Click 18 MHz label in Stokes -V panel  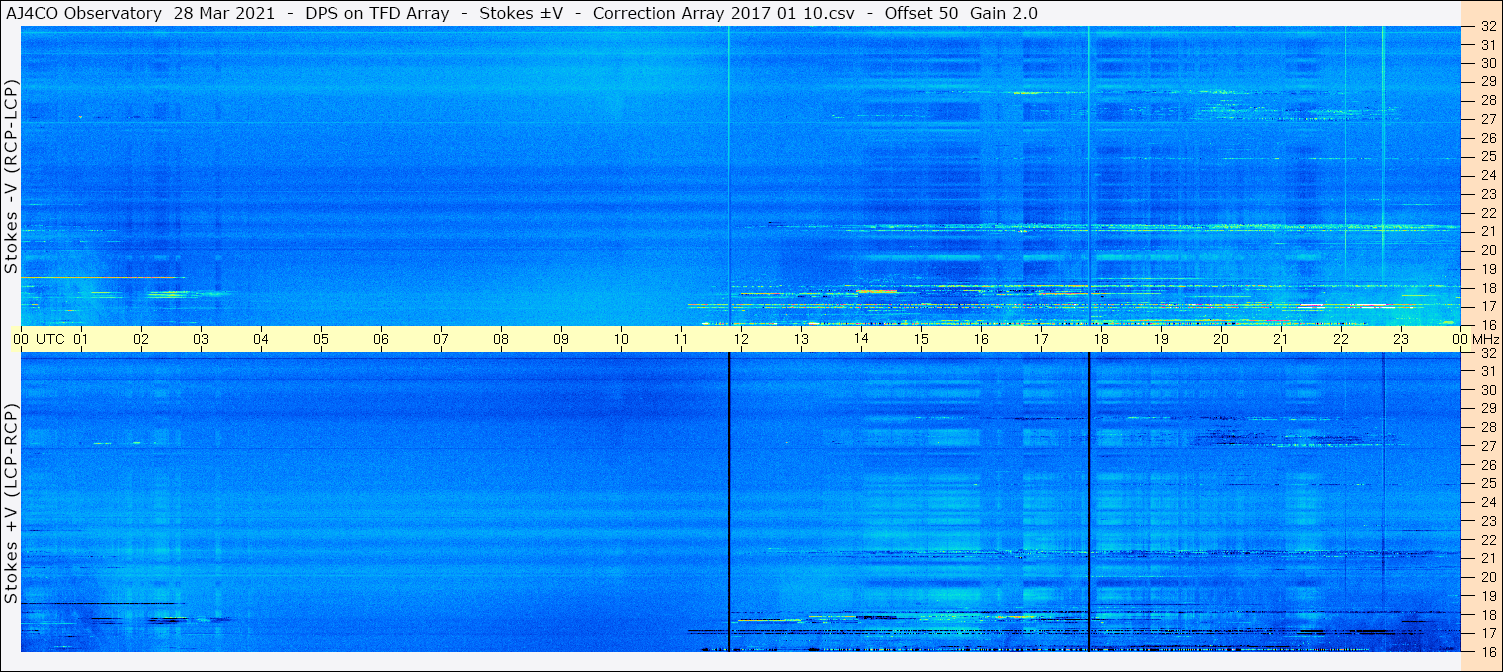1488,287
